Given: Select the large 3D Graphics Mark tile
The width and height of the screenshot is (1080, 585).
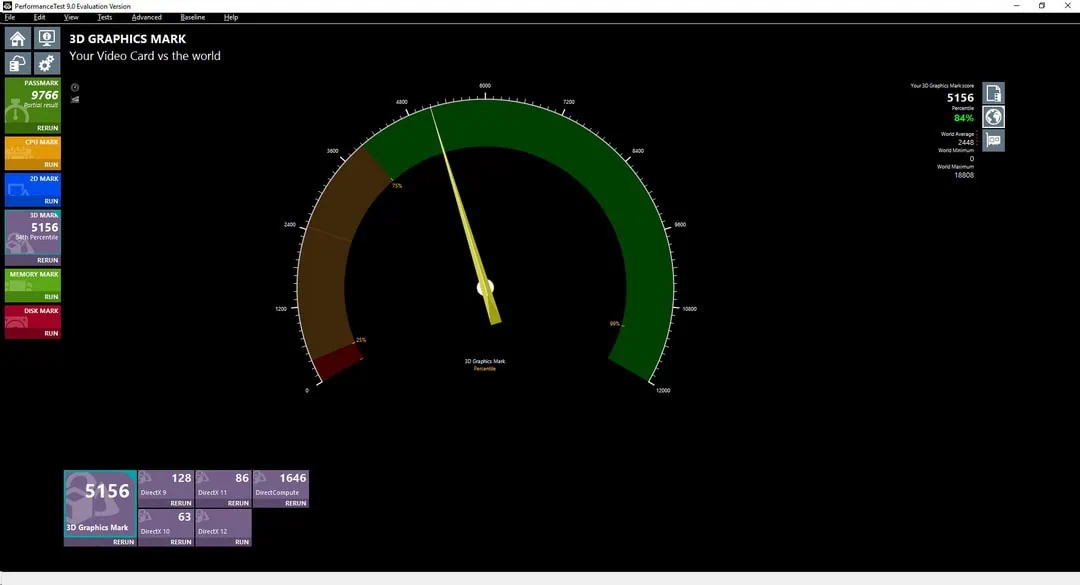Looking at the screenshot, I should pyautogui.click(x=100, y=505).
